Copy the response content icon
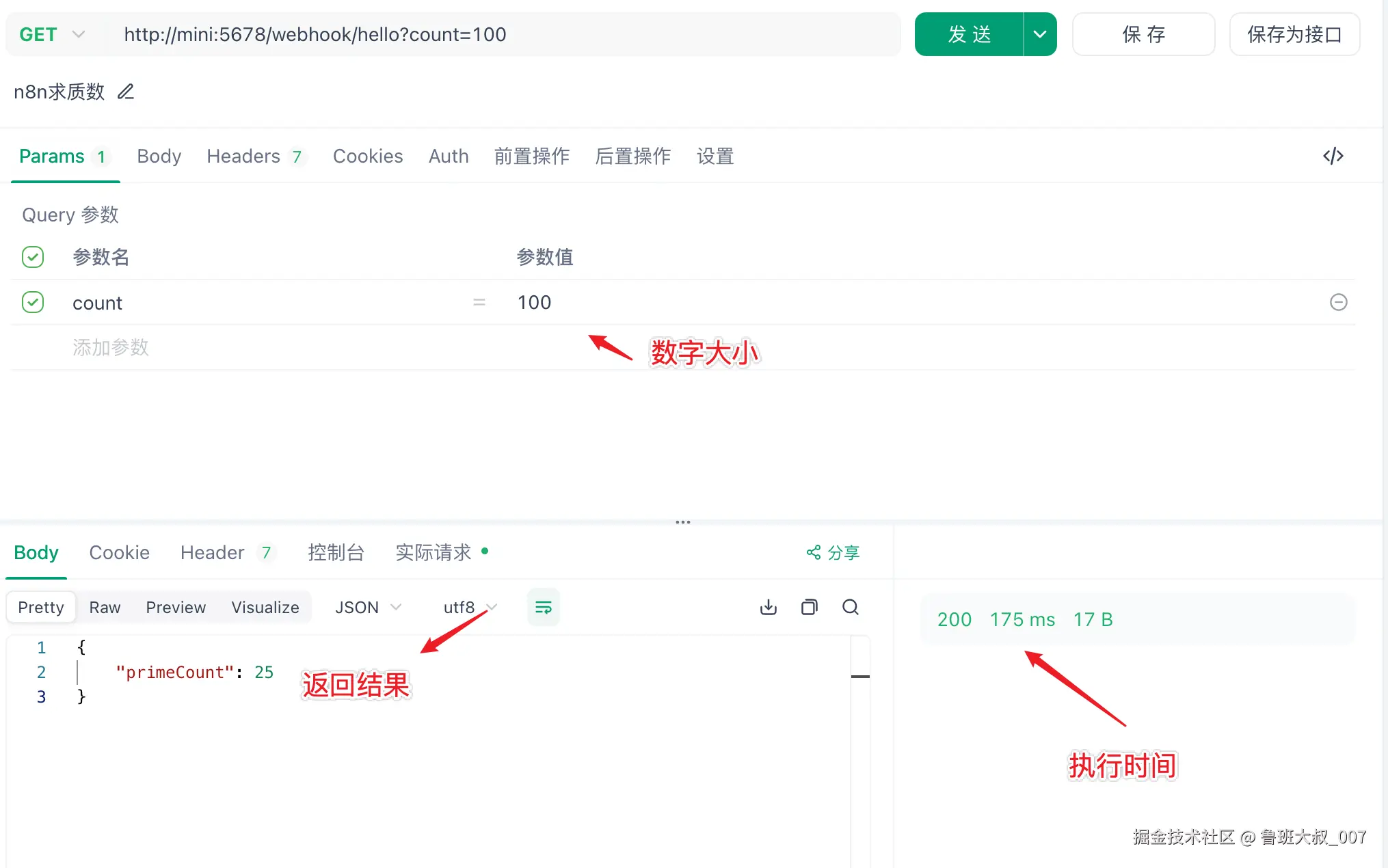 810,607
